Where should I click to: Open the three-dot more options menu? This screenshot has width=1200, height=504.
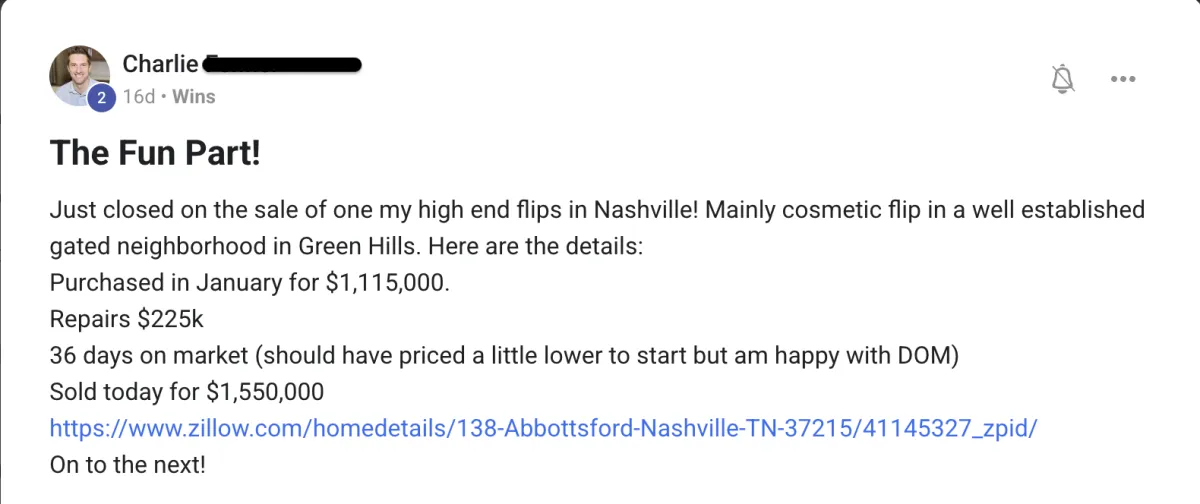1124,79
